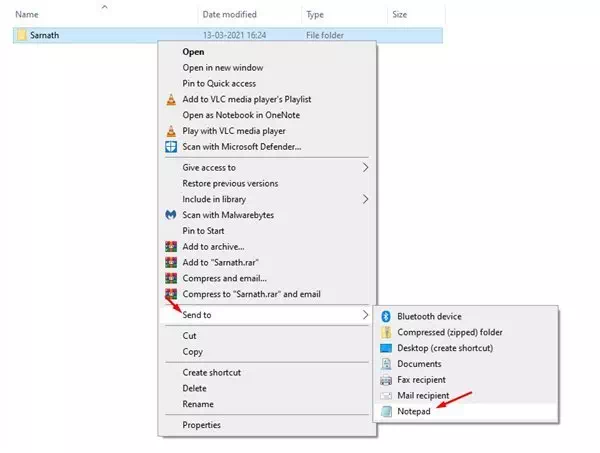Select the Sarnath folder name
Viewport: 600px width, 453px height.
pyautogui.click(x=44, y=35)
